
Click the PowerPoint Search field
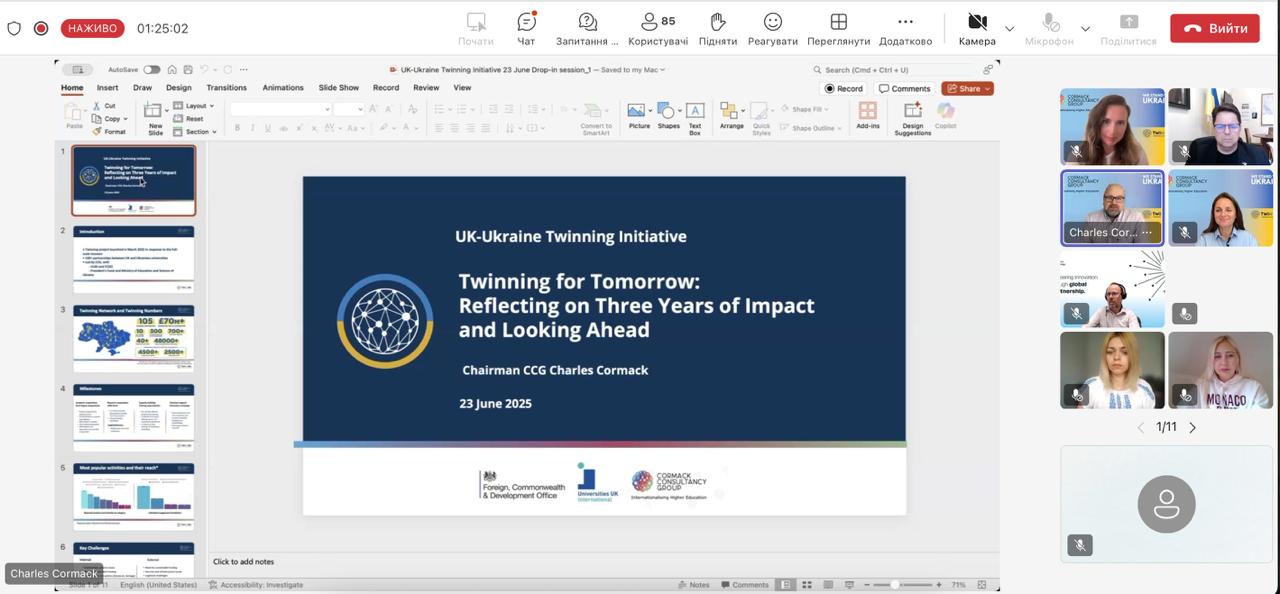coord(896,70)
